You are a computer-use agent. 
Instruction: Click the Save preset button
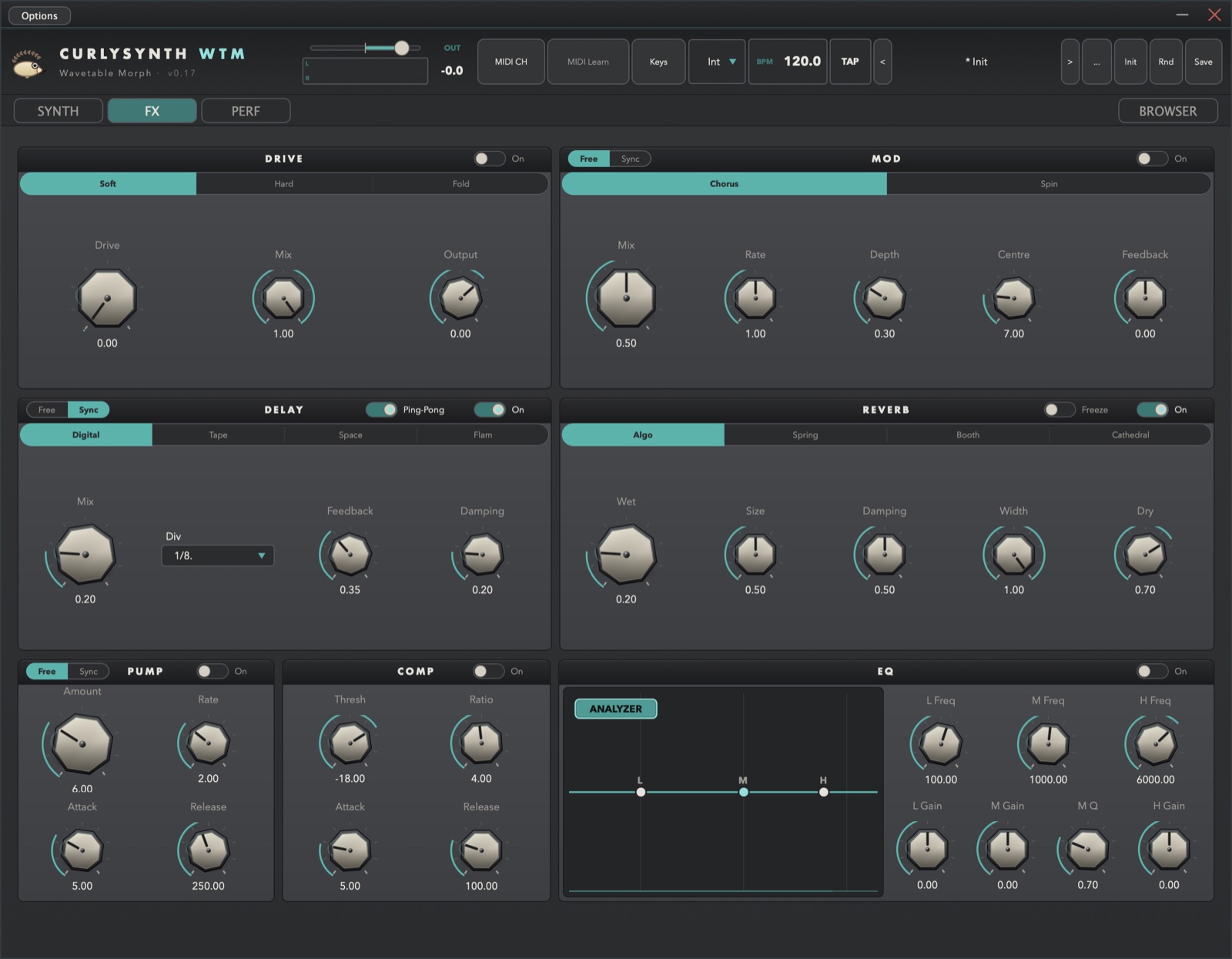click(x=1203, y=62)
